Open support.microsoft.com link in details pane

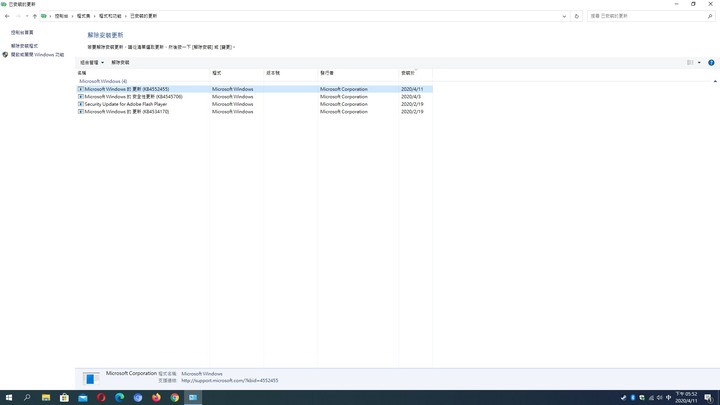pos(230,381)
